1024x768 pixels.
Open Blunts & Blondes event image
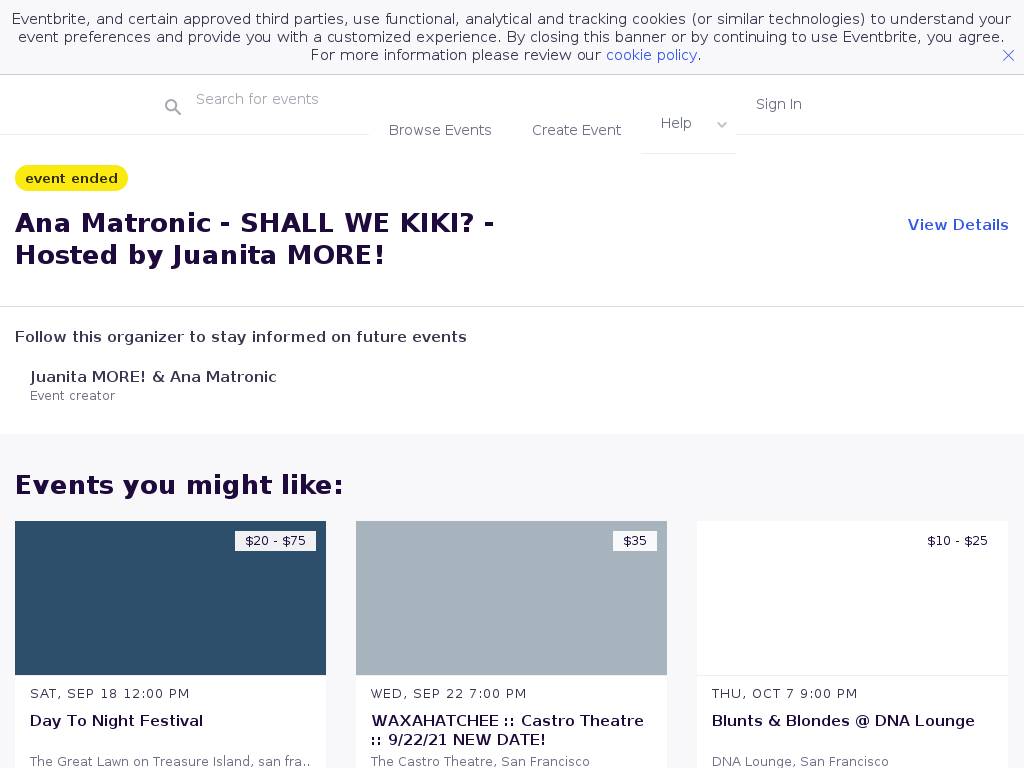coord(852,598)
